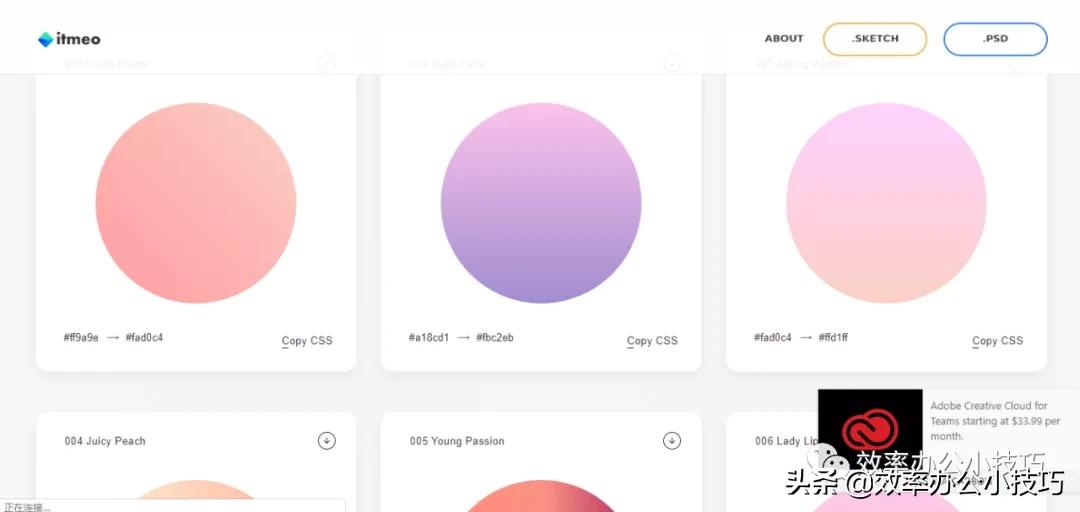Select the pink-coral gradient circle
Viewport: 1080px width, 512px height.
(x=196, y=203)
